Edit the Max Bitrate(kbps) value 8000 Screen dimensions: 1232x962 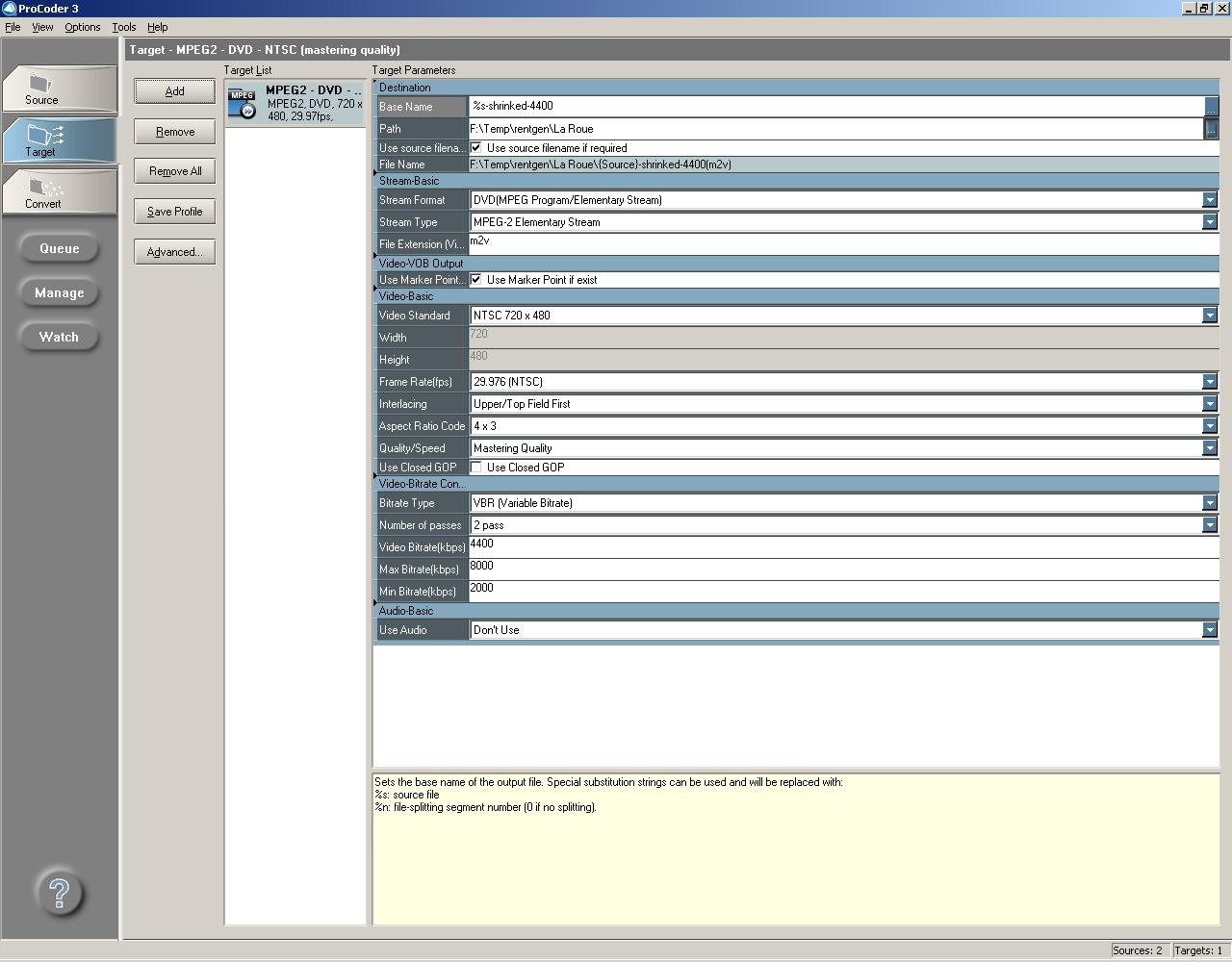pyautogui.click(x=843, y=569)
